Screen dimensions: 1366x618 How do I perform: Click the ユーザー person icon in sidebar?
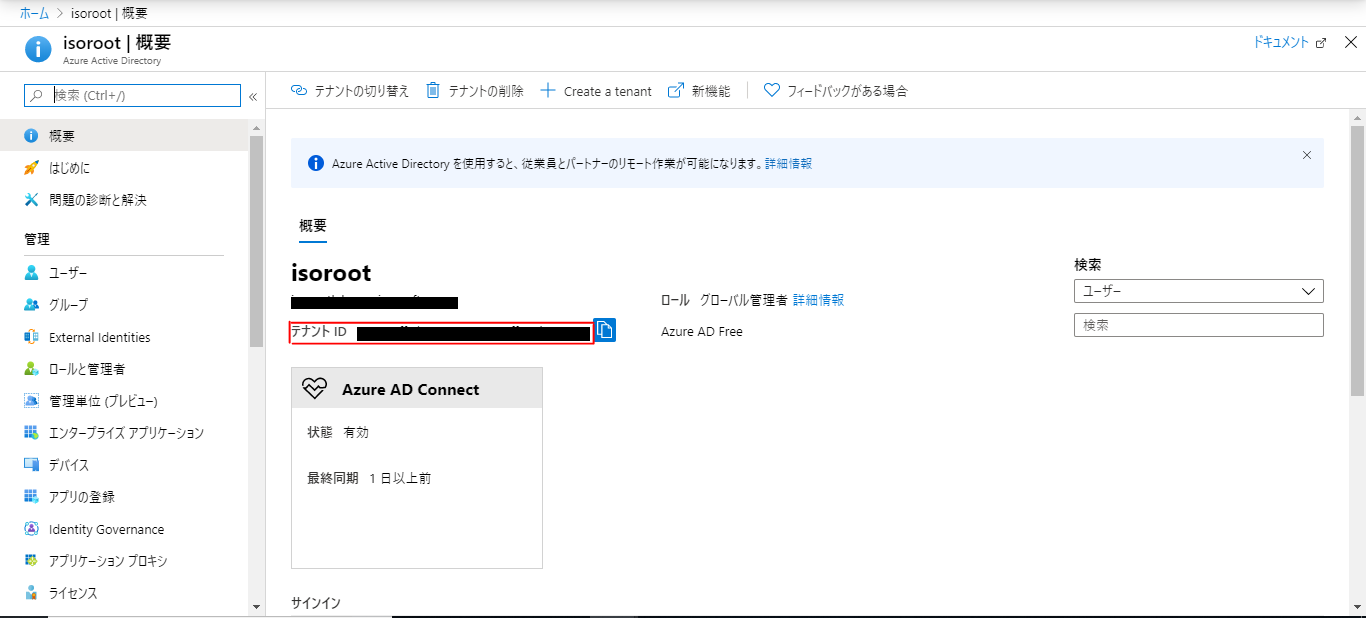(x=31, y=273)
